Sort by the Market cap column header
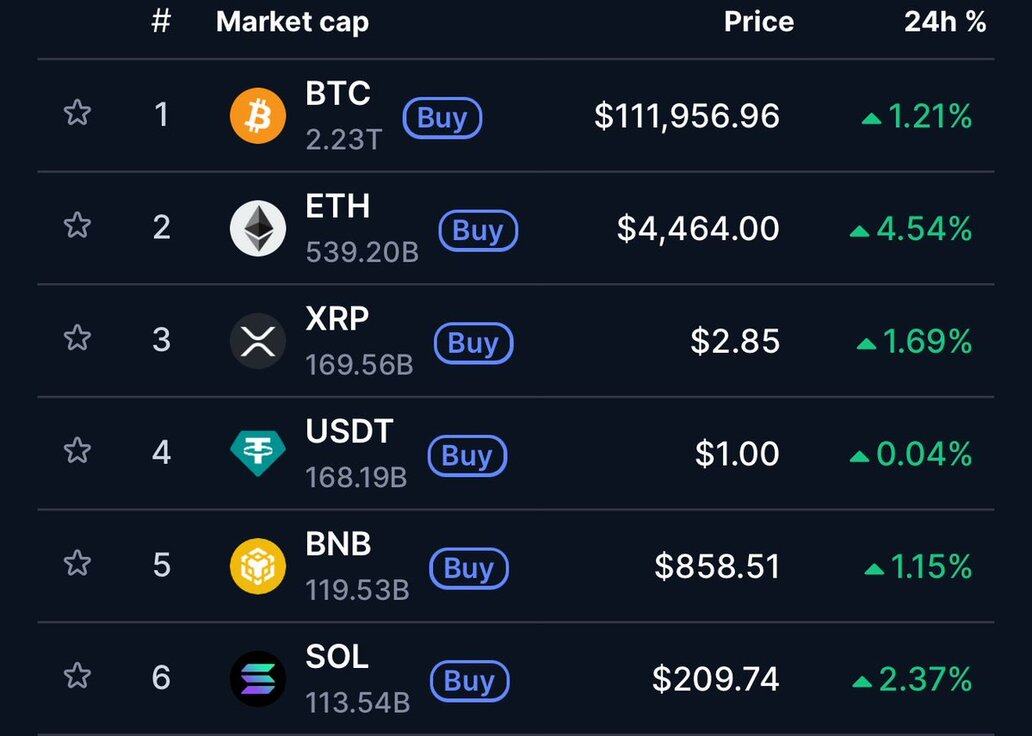The width and height of the screenshot is (1032, 736). tap(292, 22)
